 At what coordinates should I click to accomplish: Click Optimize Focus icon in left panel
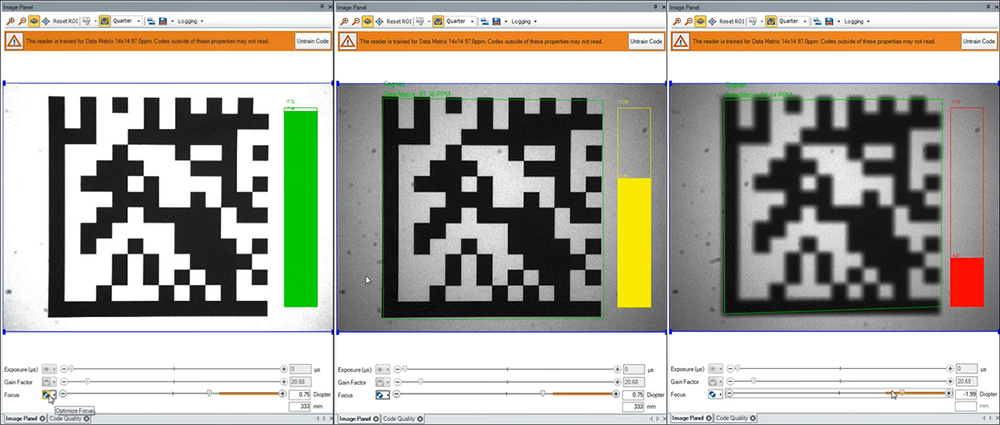click(49, 395)
